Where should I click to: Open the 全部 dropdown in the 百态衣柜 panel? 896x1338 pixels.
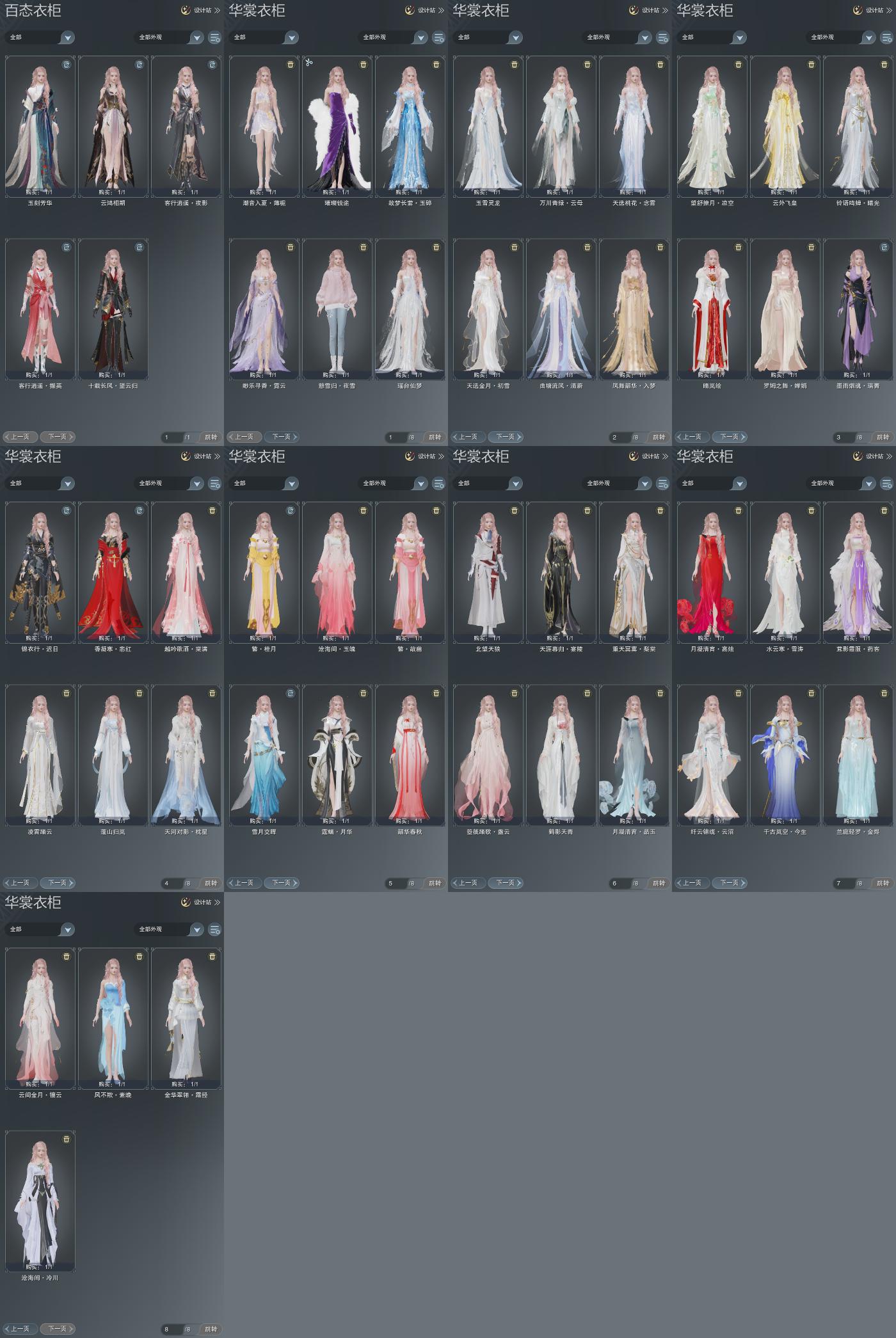(x=40, y=38)
